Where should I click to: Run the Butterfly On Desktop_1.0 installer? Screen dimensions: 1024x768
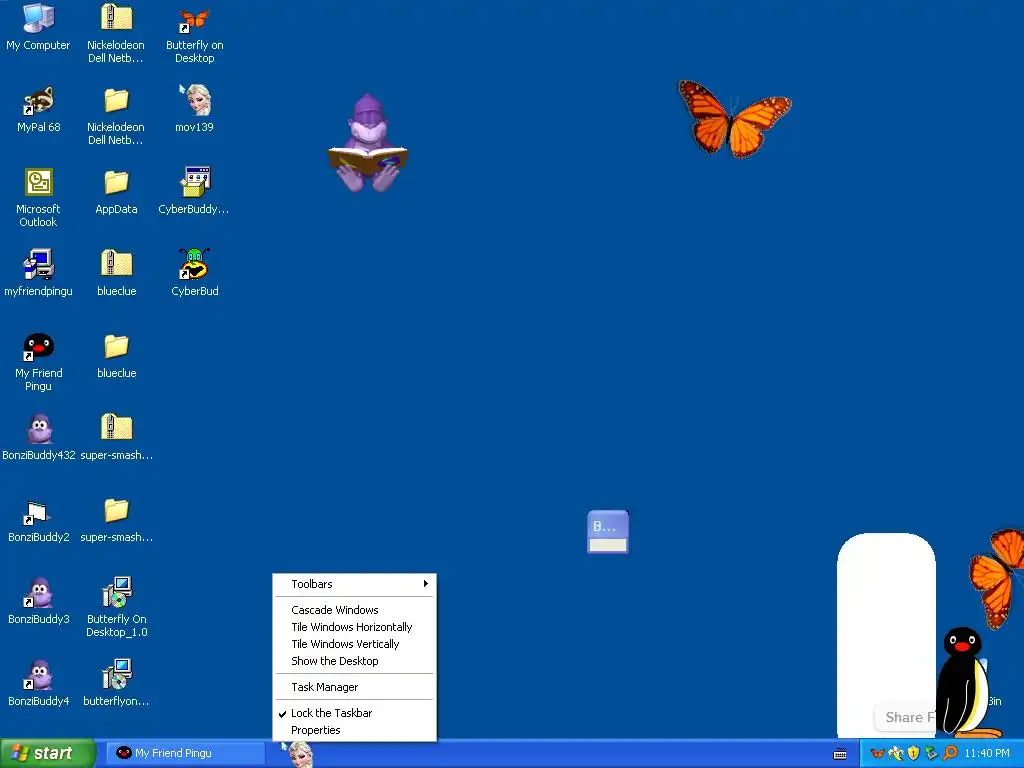coord(116,607)
